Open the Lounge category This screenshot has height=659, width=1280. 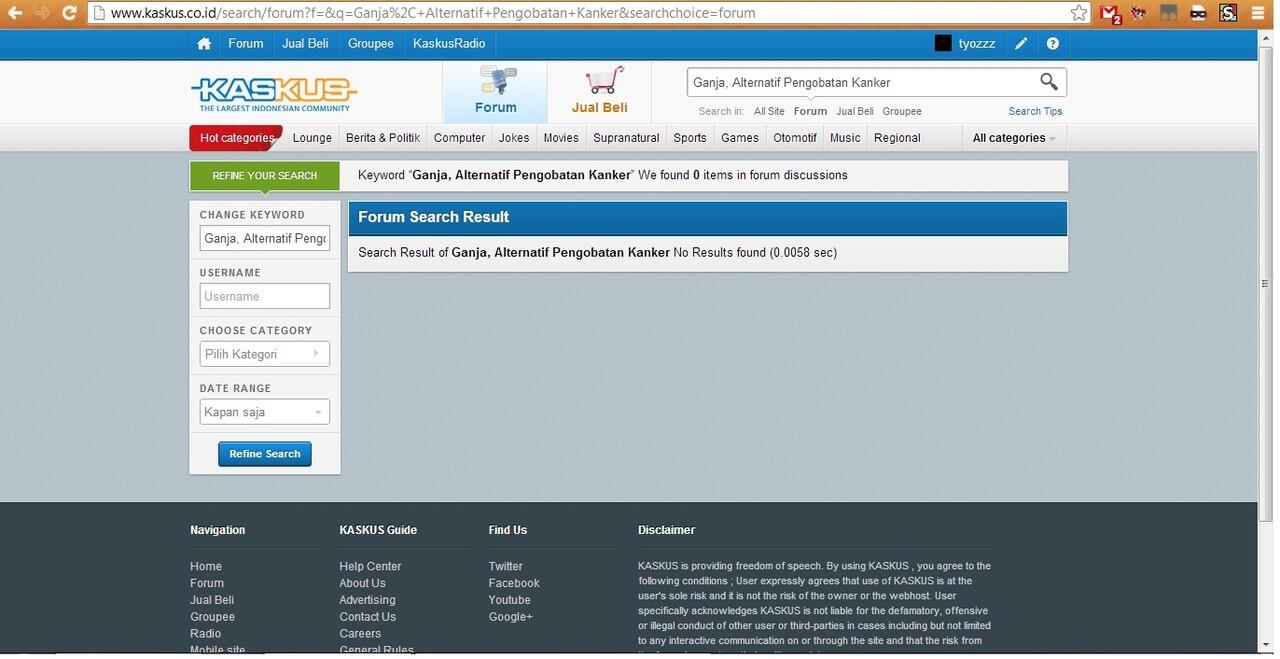(312, 138)
